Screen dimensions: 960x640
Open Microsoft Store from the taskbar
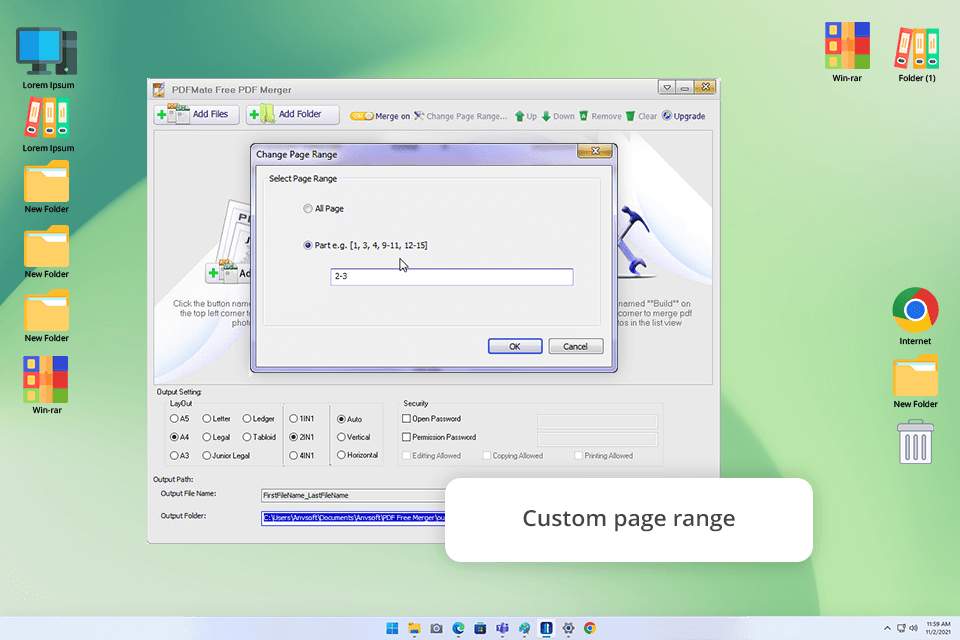[481, 628]
